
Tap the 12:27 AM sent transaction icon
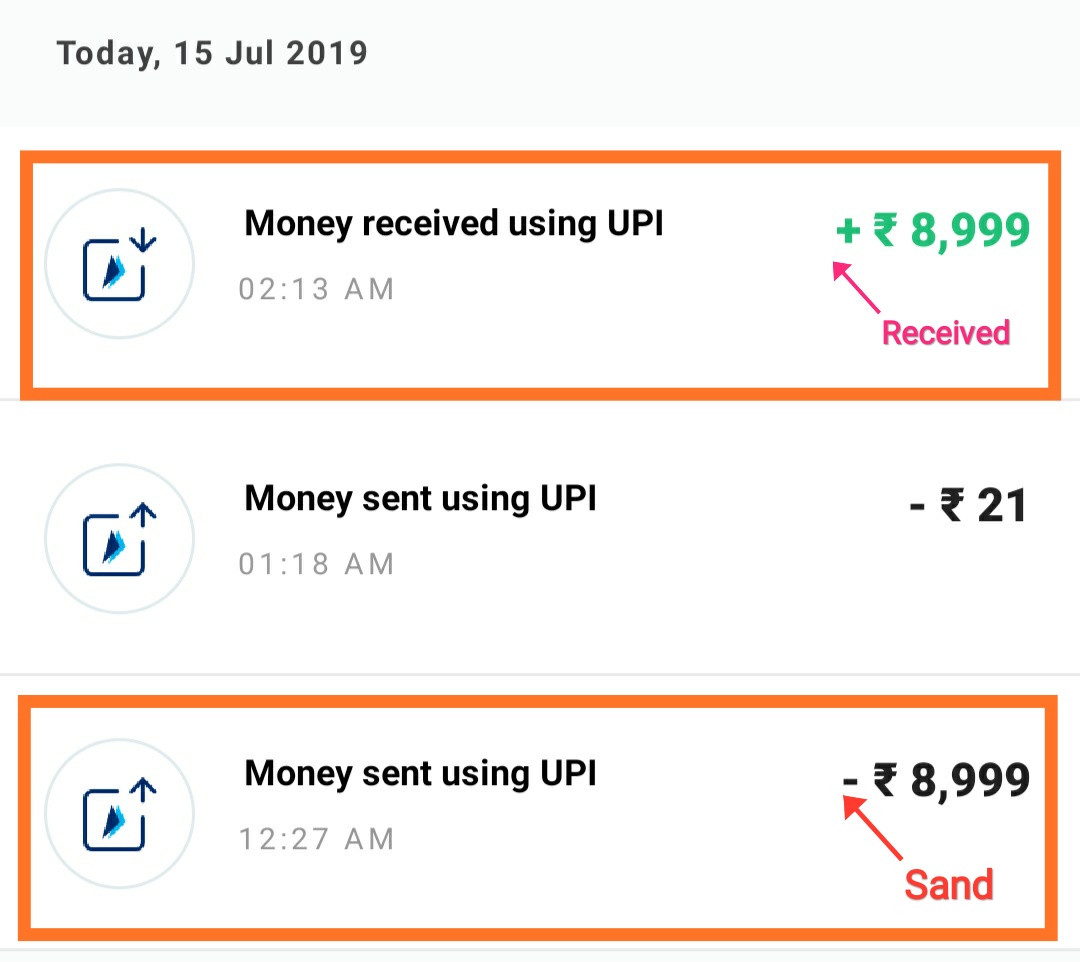(119, 813)
